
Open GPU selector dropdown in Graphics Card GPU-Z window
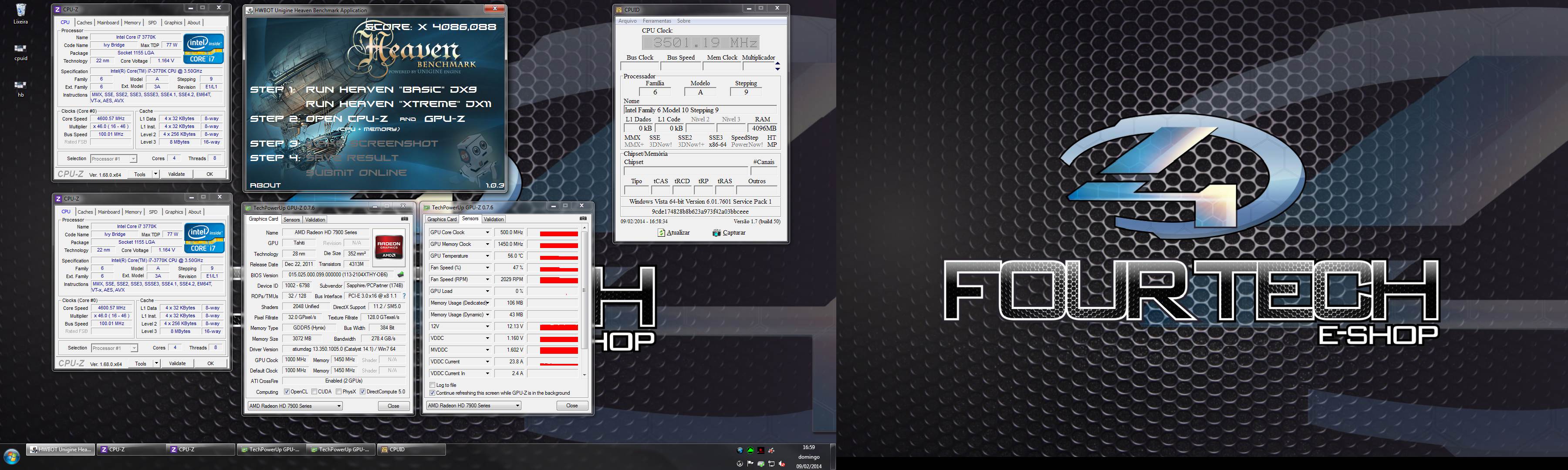point(294,406)
